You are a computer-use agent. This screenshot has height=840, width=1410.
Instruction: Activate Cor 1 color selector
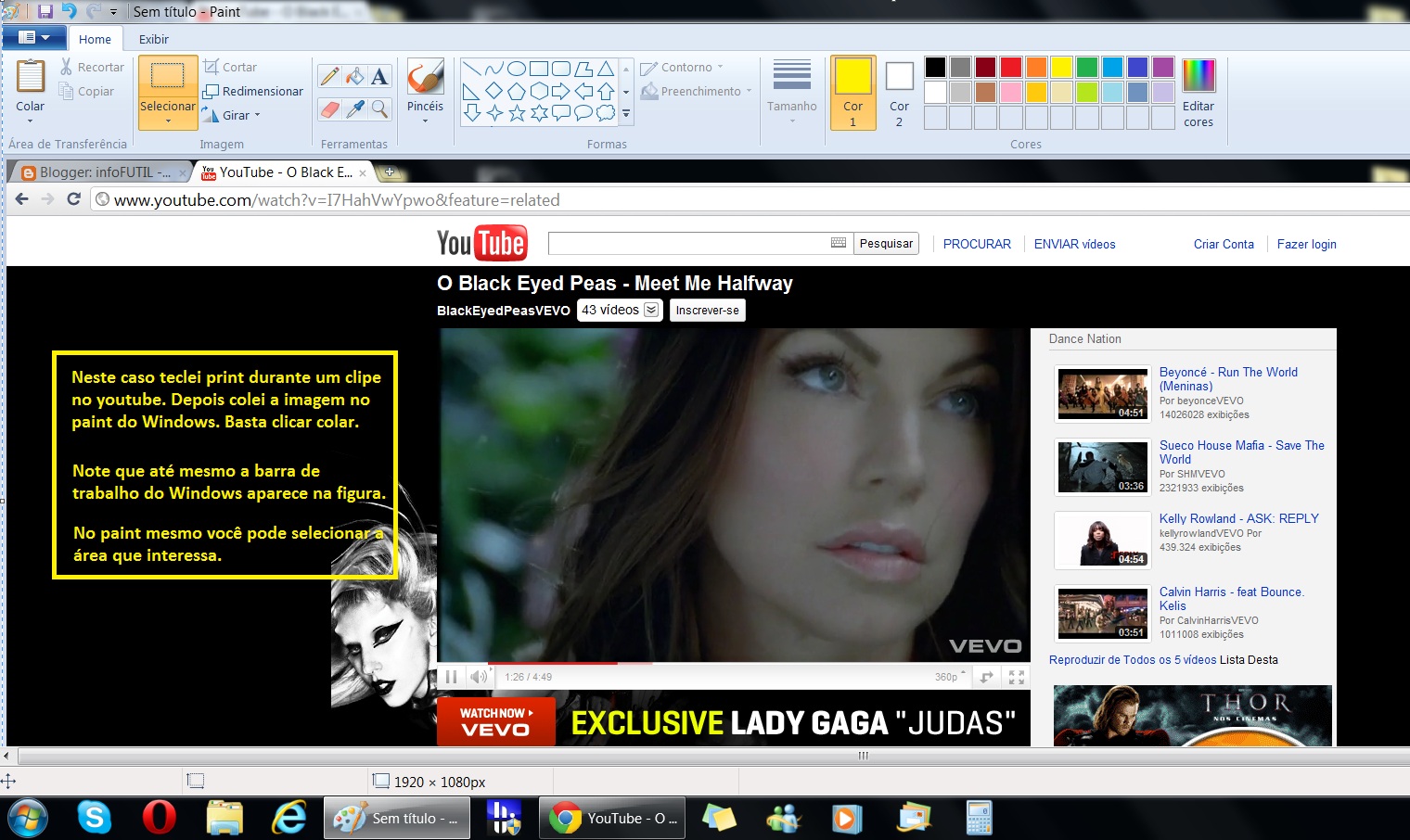[x=852, y=92]
